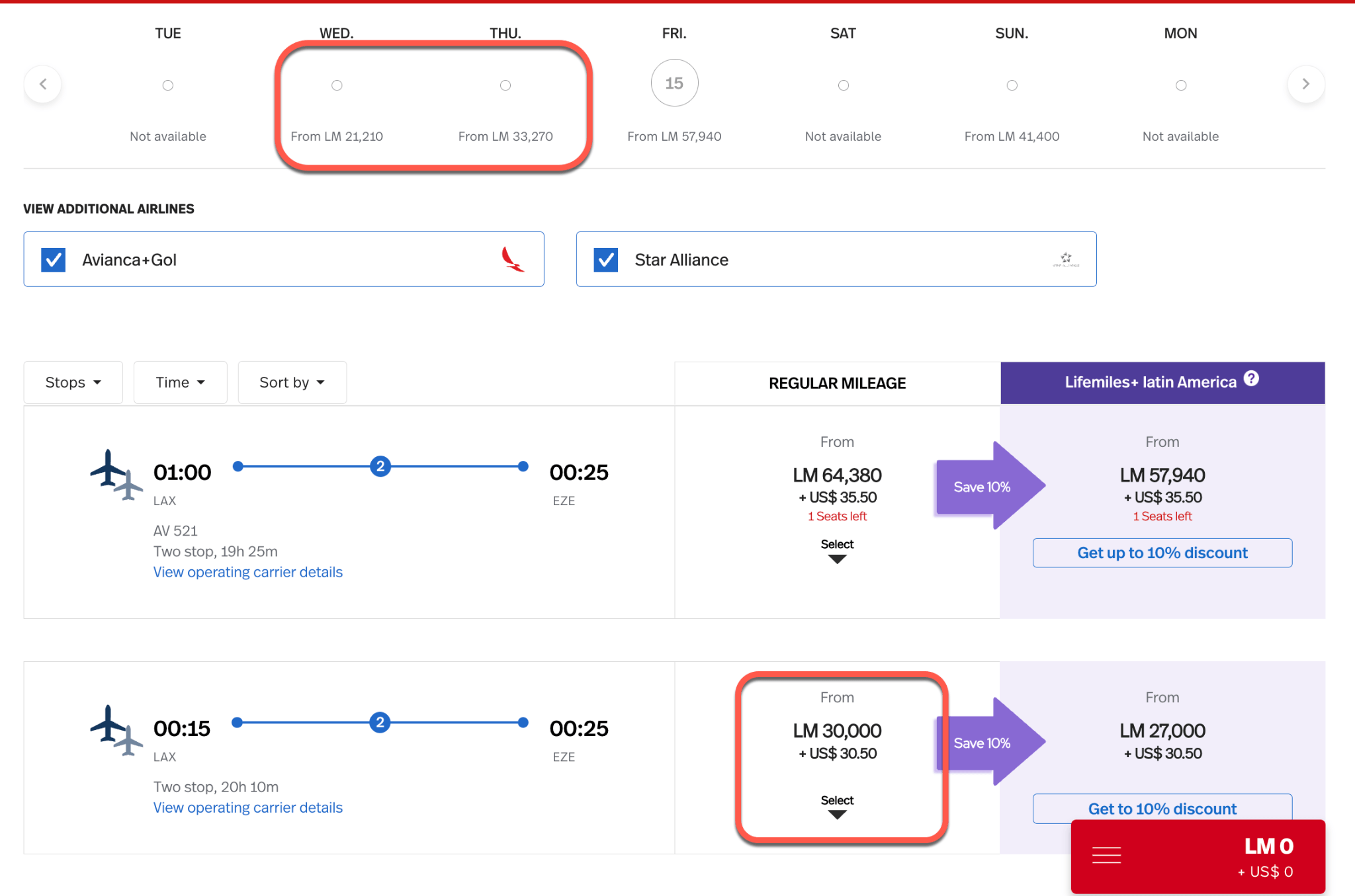Click Get to 10% discount button
The width and height of the screenshot is (1355, 896).
coord(1162,809)
